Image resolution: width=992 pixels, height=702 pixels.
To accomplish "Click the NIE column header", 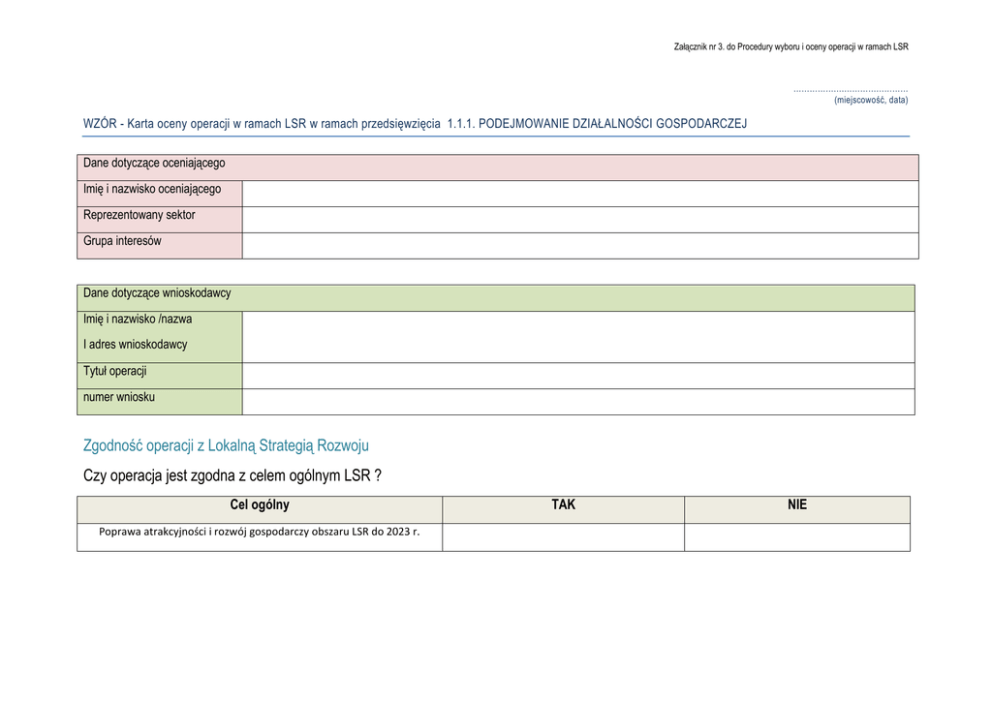I will coord(797,506).
